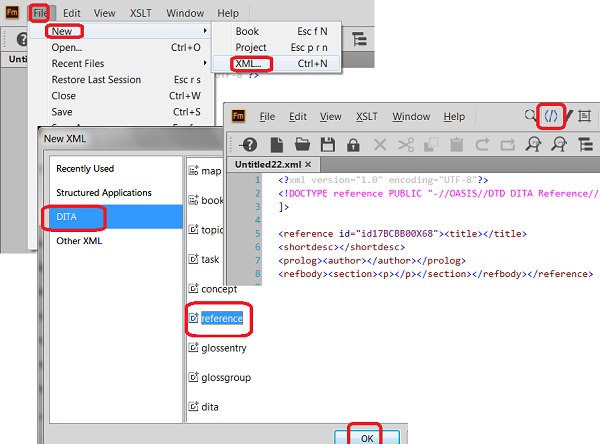Screen dimensions: 600x444
Task: Pick the dita template icon
Action: [x=193, y=406]
